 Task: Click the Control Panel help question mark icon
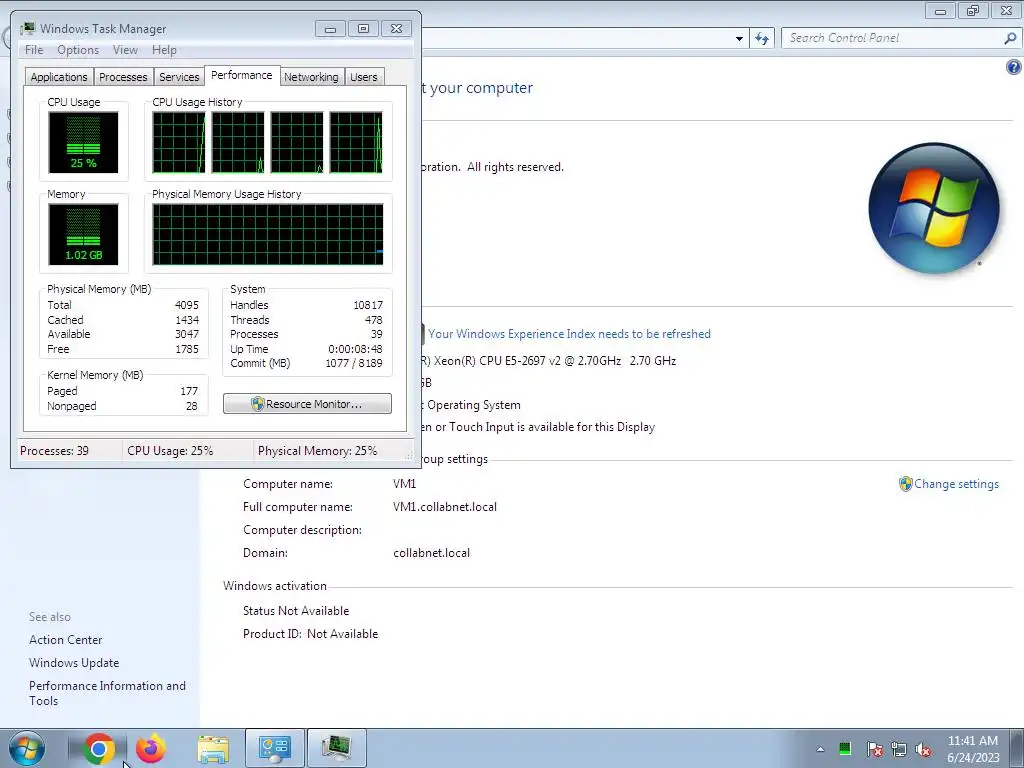pos(1013,67)
